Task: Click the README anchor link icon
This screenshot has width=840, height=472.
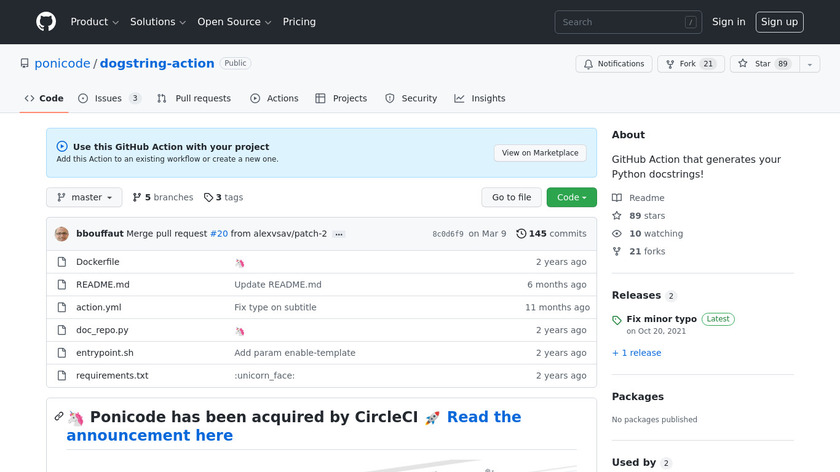Action: click(59, 417)
